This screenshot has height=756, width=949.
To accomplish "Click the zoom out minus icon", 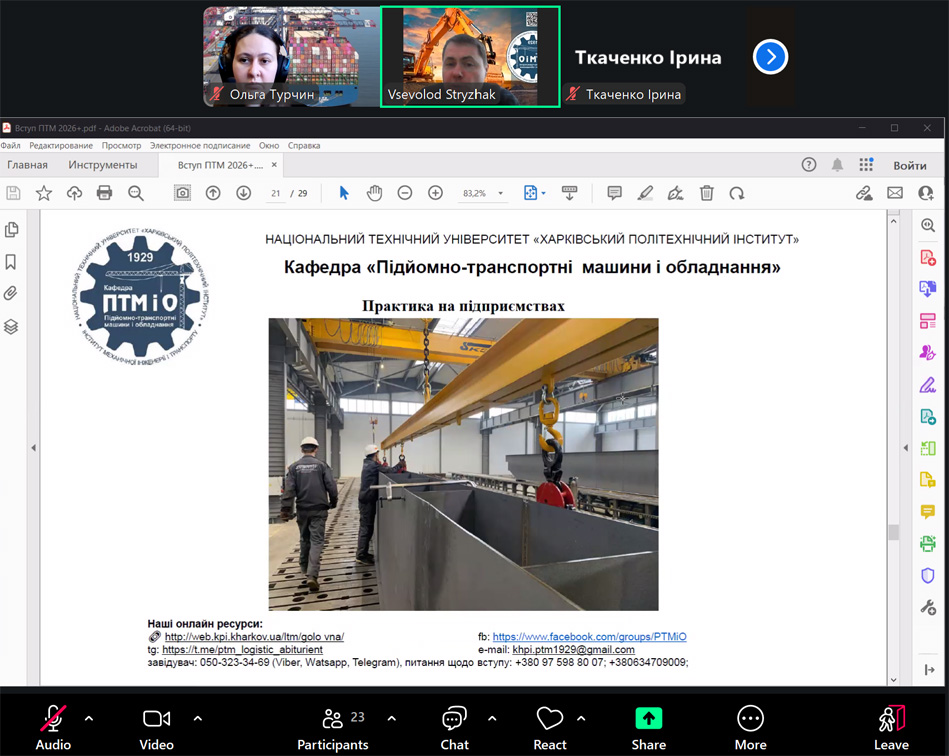I will (405, 193).
